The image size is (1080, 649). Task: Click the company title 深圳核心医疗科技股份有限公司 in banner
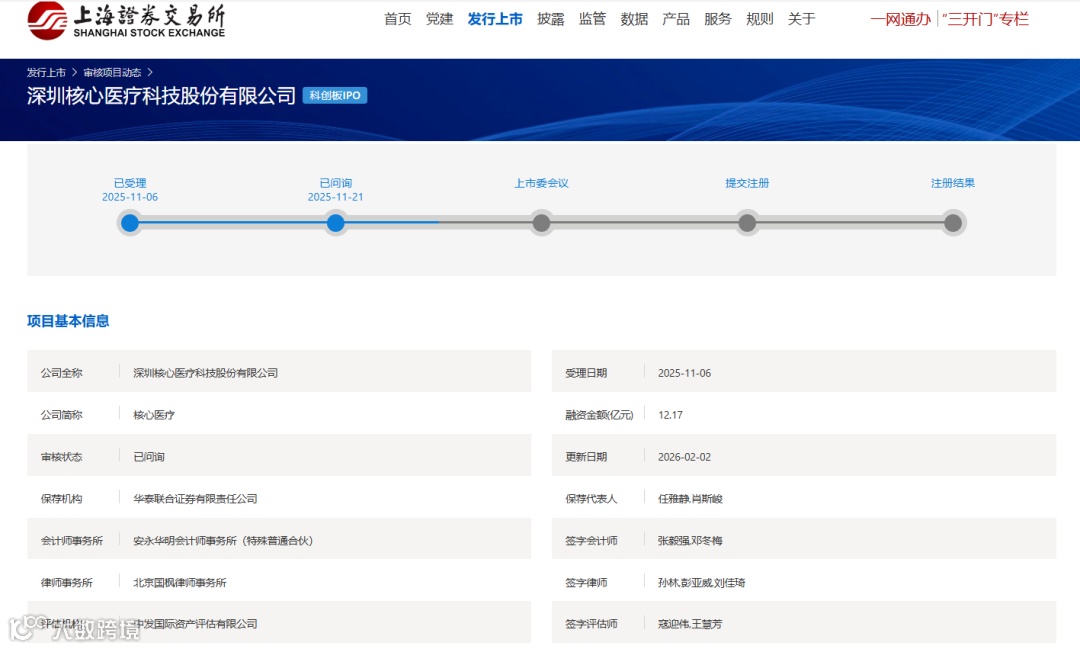[x=161, y=96]
